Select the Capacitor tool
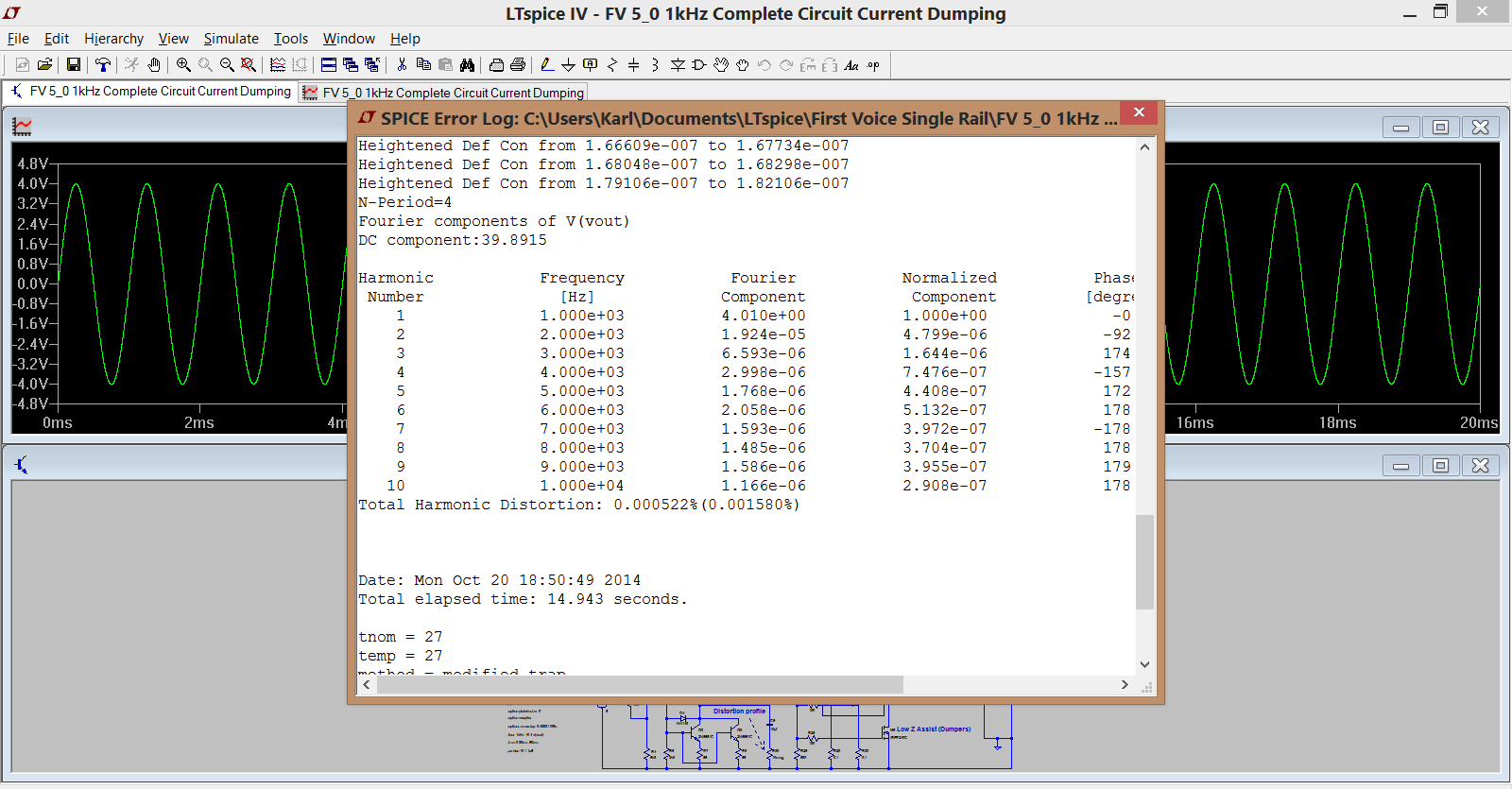Image resolution: width=1512 pixels, height=789 pixels. click(x=633, y=65)
